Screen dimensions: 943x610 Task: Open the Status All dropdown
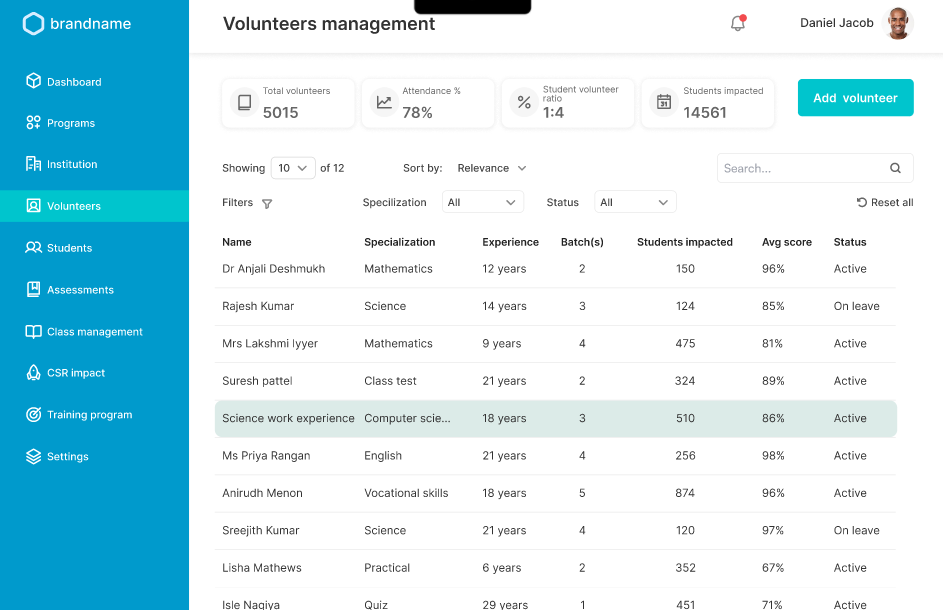click(635, 202)
